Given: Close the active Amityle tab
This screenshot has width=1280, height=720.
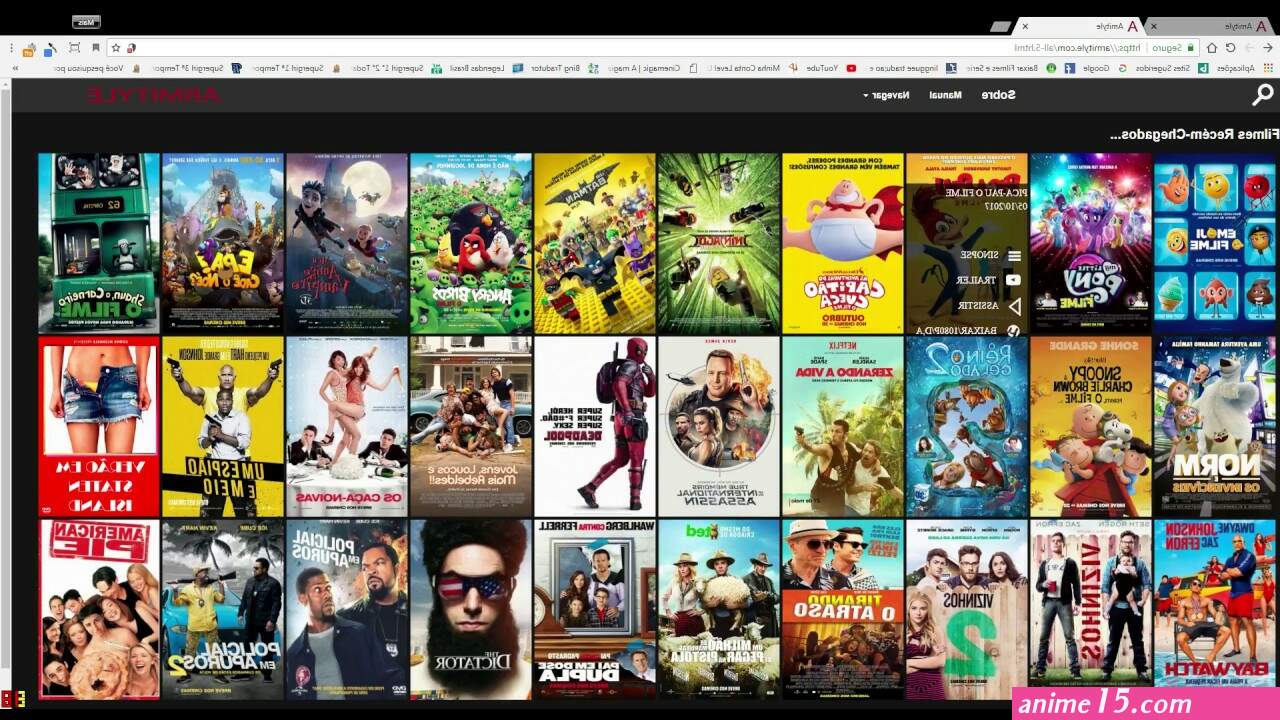Looking at the screenshot, I should [x=1025, y=26].
